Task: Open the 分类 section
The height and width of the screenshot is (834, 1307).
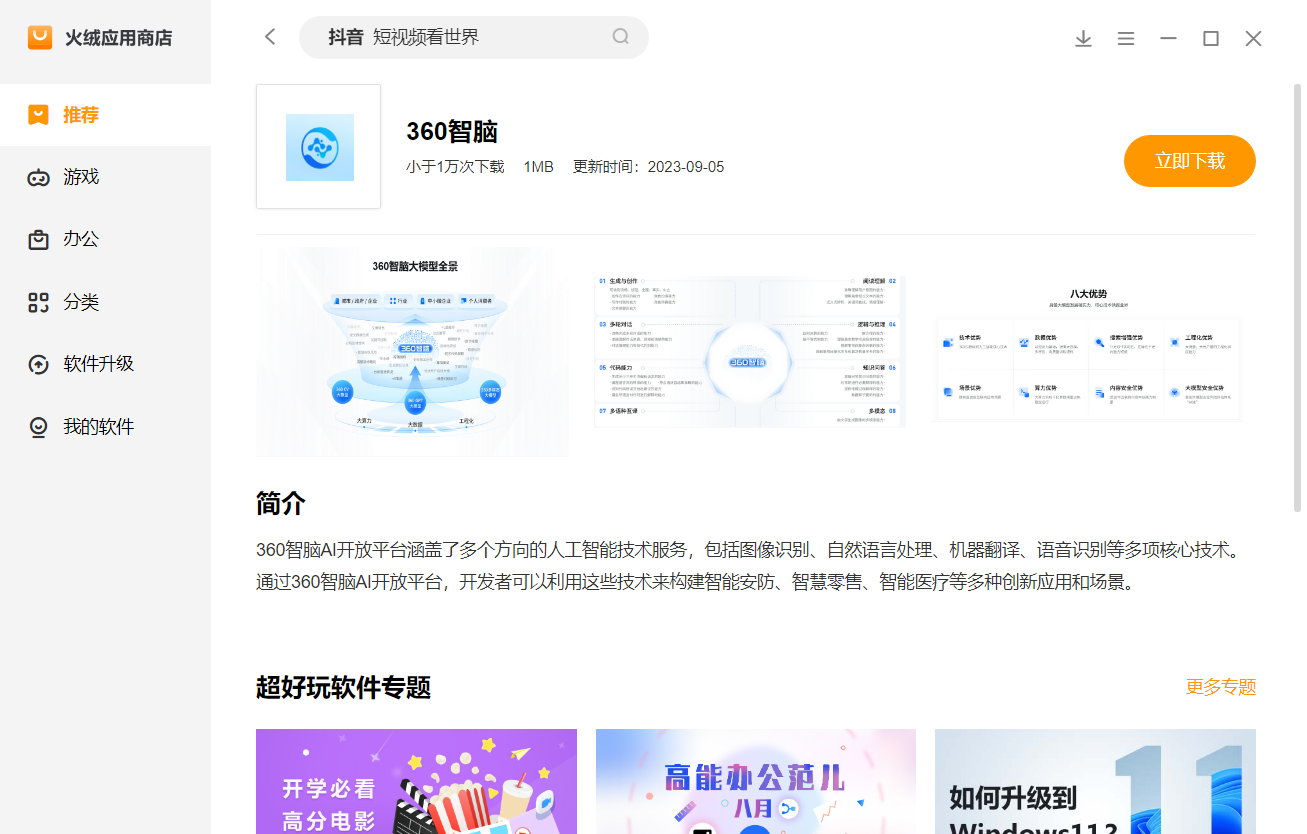Action: click(x=105, y=302)
